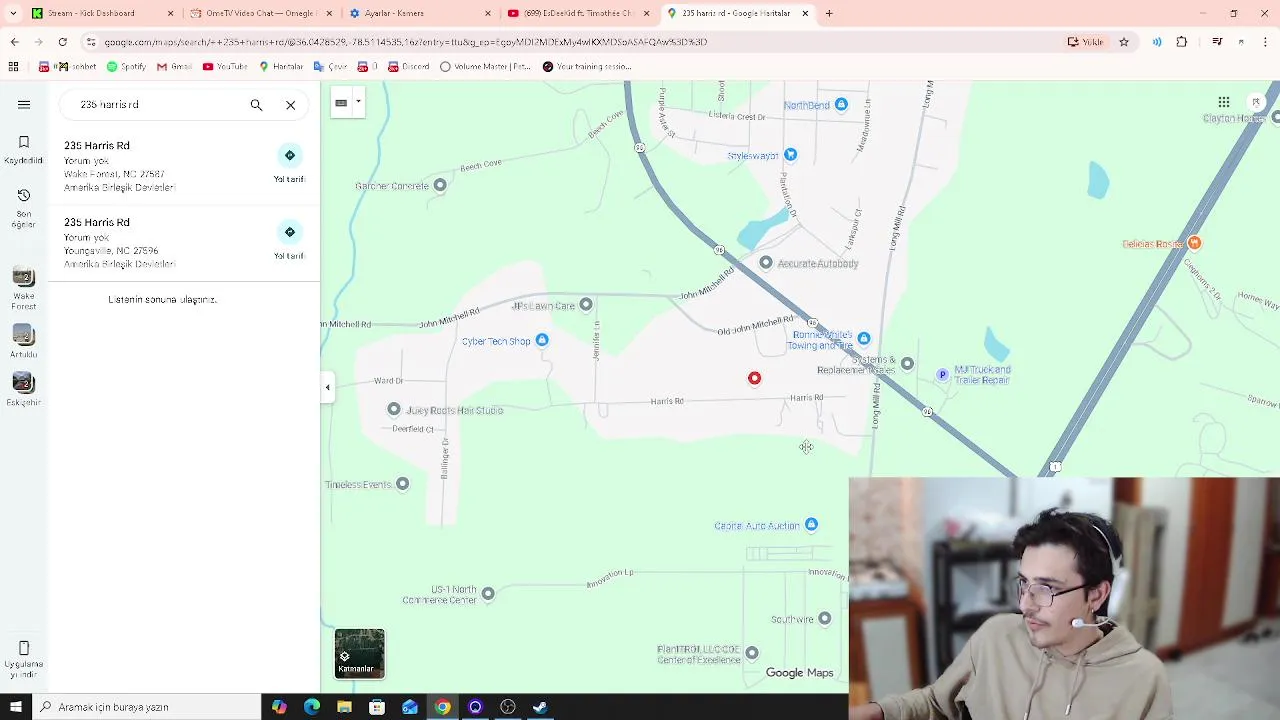Click the Windows taskbar search box
Viewport: 1280px width, 720px height.
[x=146, y=707]
